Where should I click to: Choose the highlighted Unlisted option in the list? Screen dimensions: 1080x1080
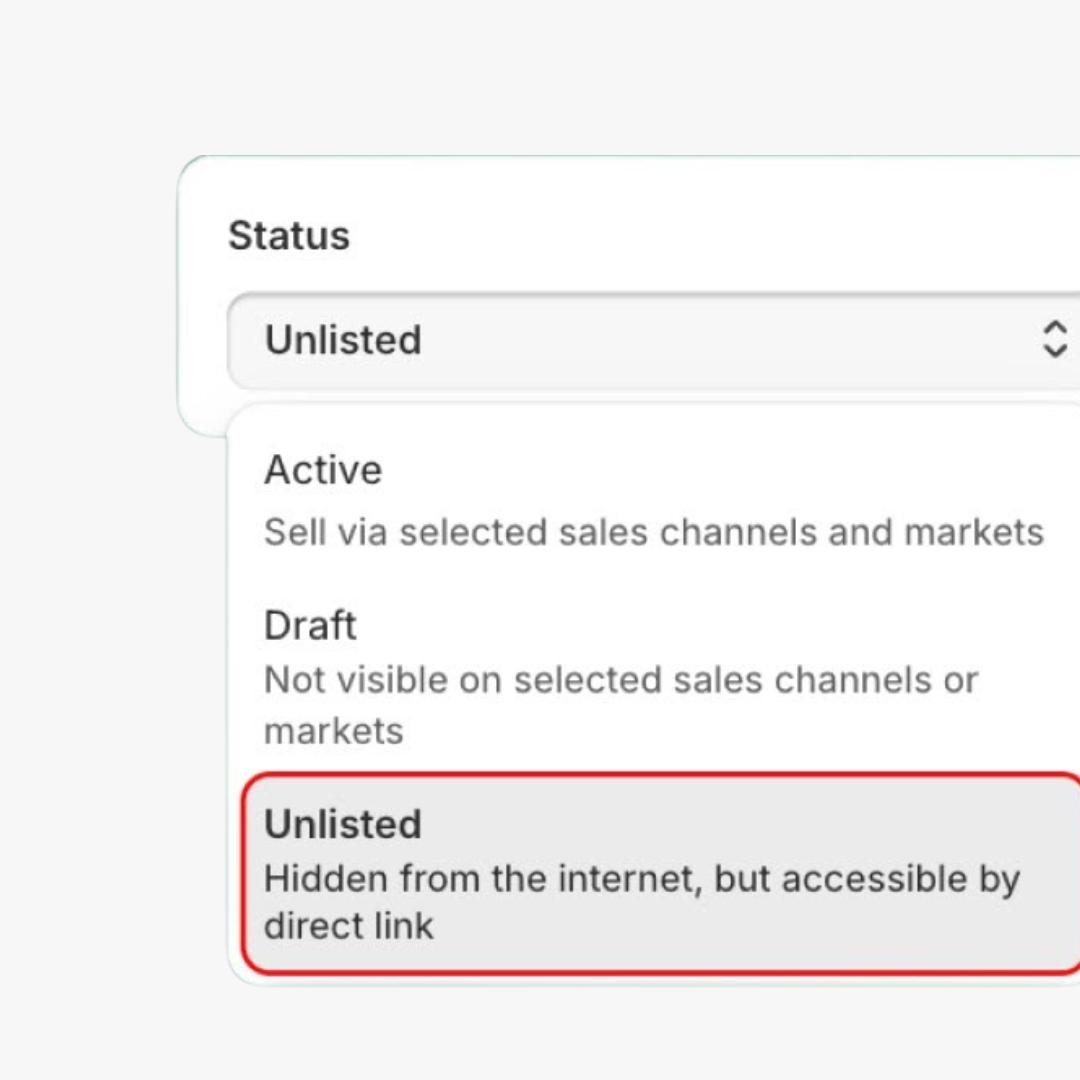click(660, 873)
